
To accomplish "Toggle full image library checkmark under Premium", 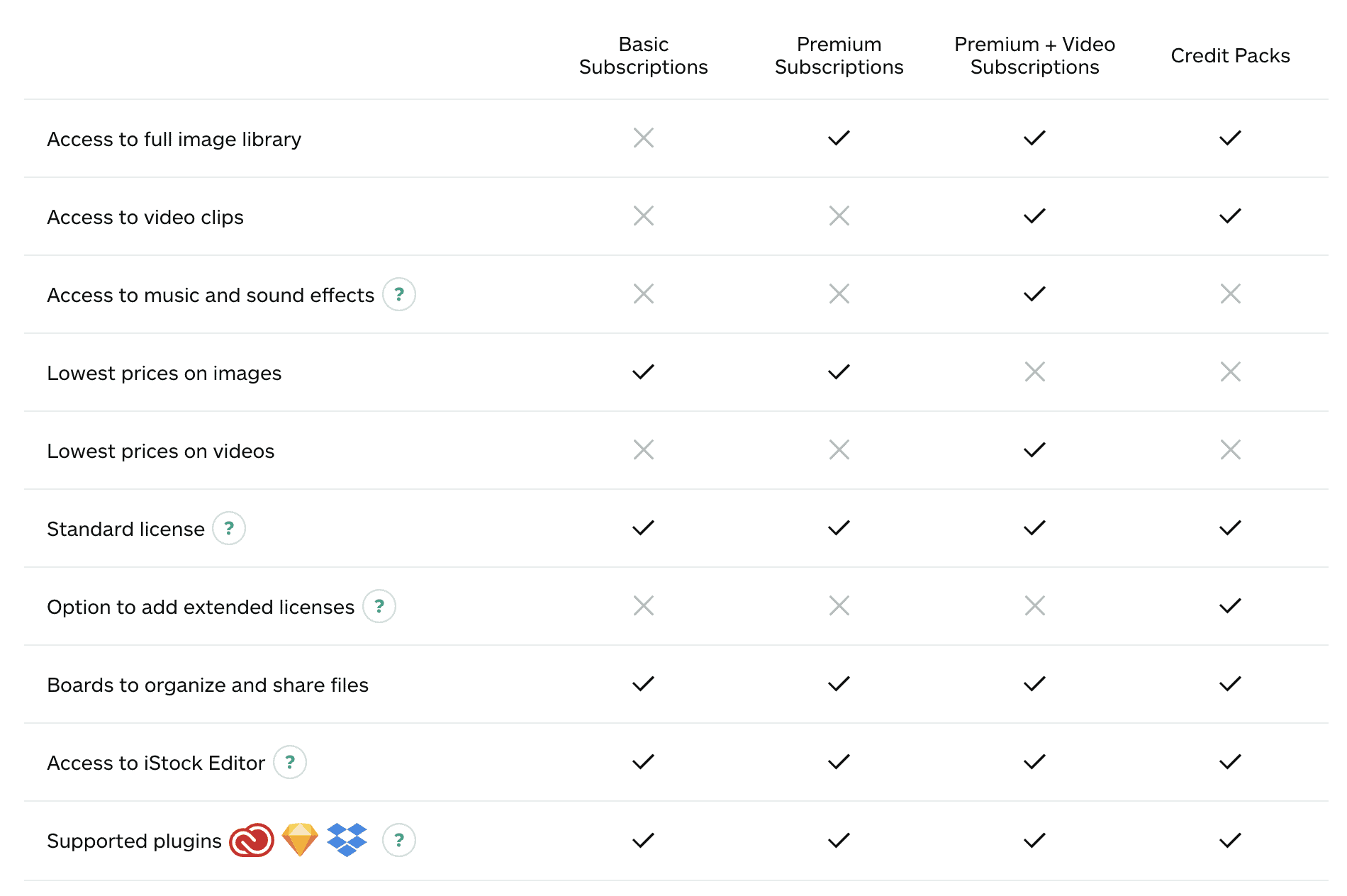I will click(x=838, y=138).
